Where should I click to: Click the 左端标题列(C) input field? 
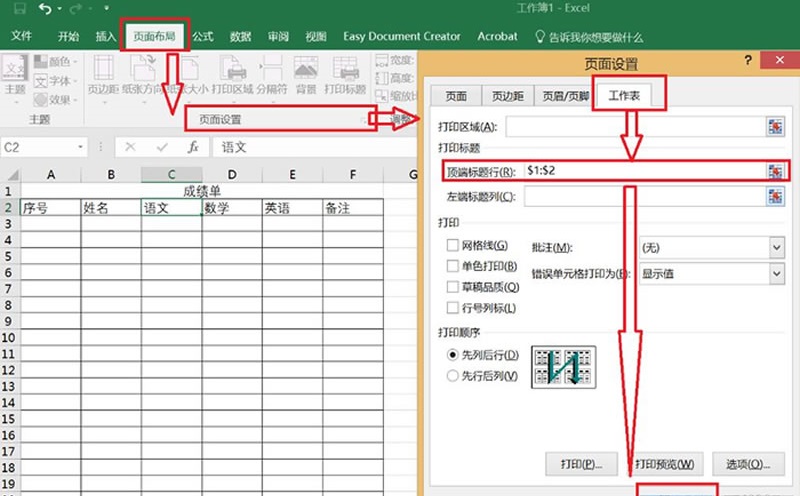pyautogui.click(x=645, y=196)
